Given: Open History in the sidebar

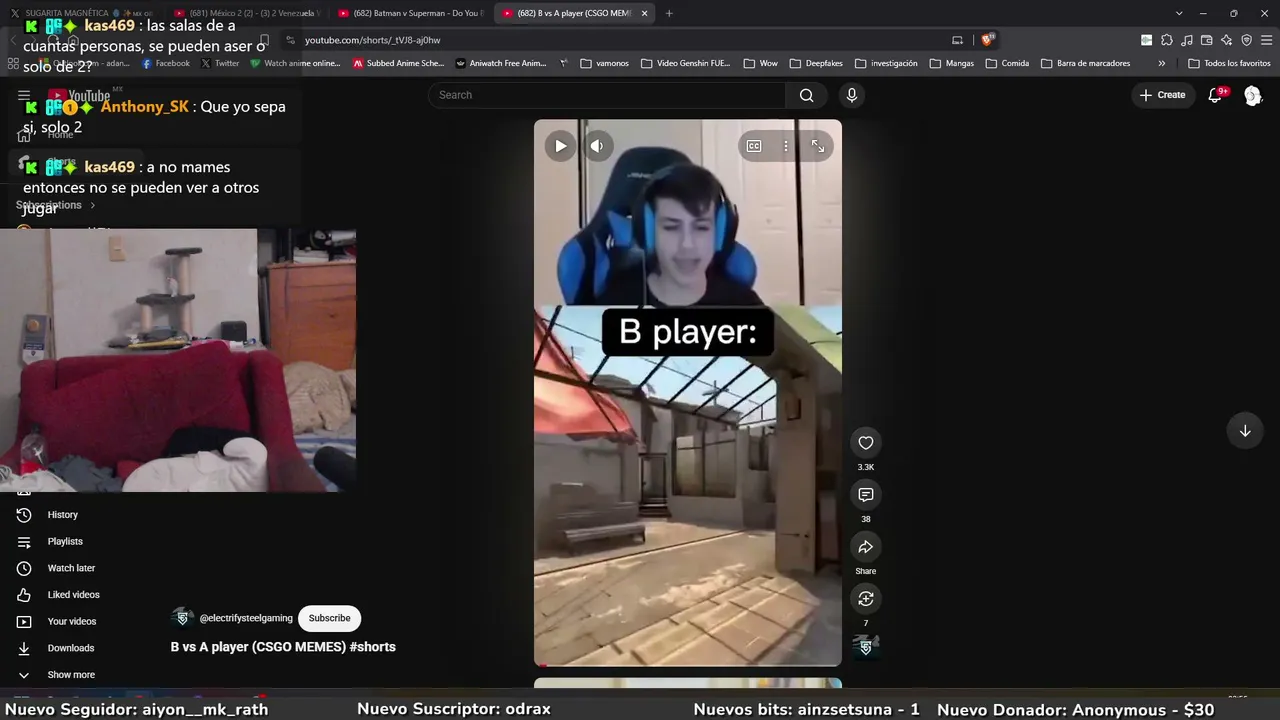Looking at the screenshot, I should 62,515.
